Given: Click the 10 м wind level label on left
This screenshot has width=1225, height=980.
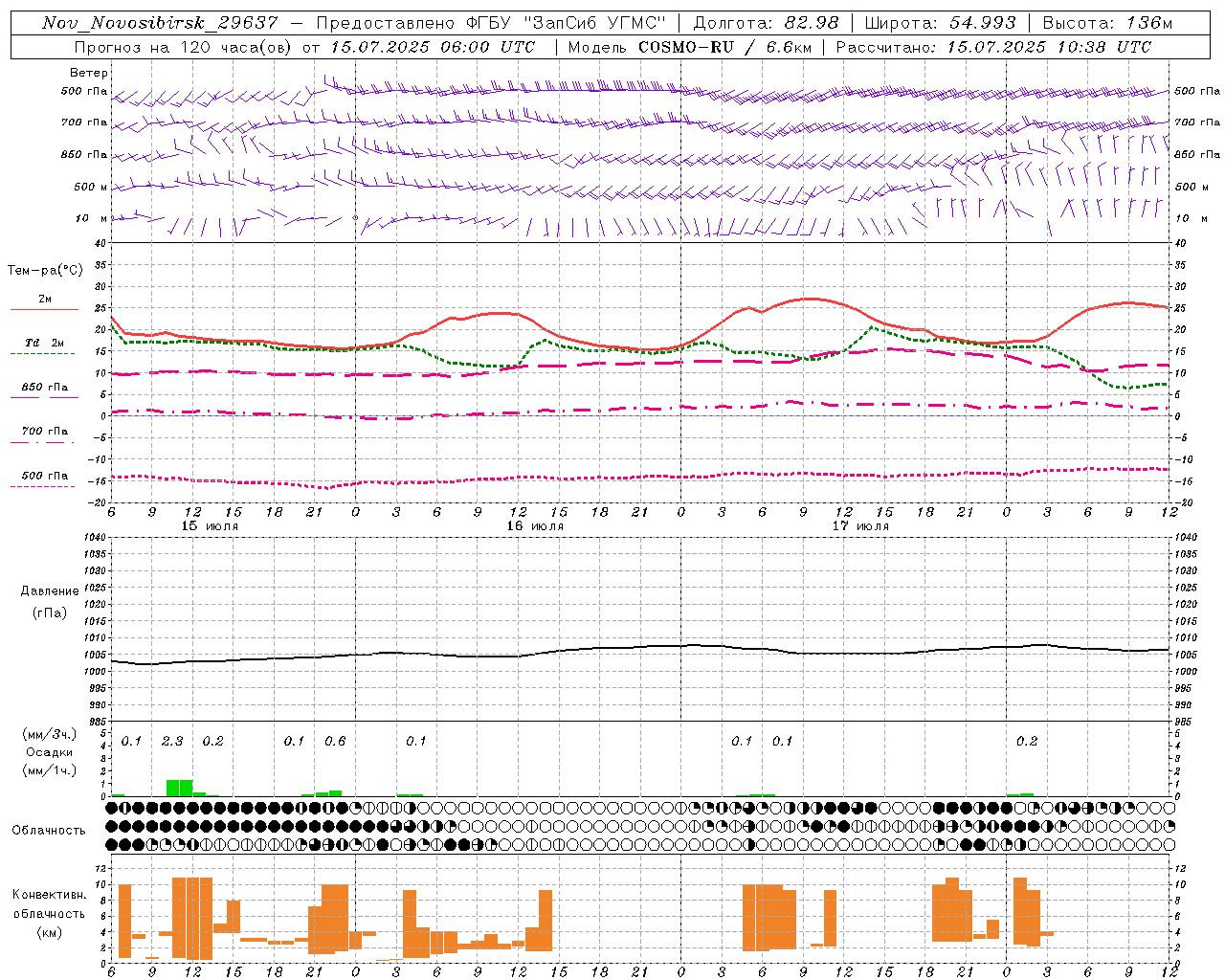Looking at the screenshot, I should tap(91, 218).
